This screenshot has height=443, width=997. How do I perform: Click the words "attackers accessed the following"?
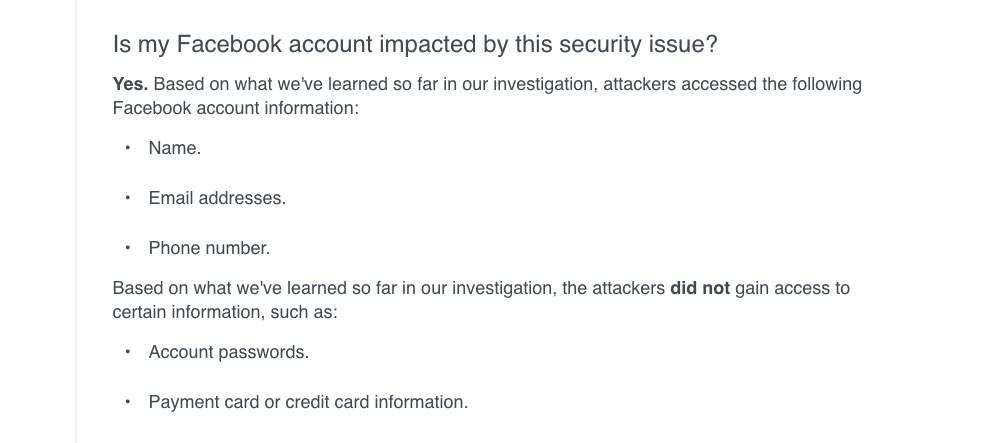tap(732, 85)
